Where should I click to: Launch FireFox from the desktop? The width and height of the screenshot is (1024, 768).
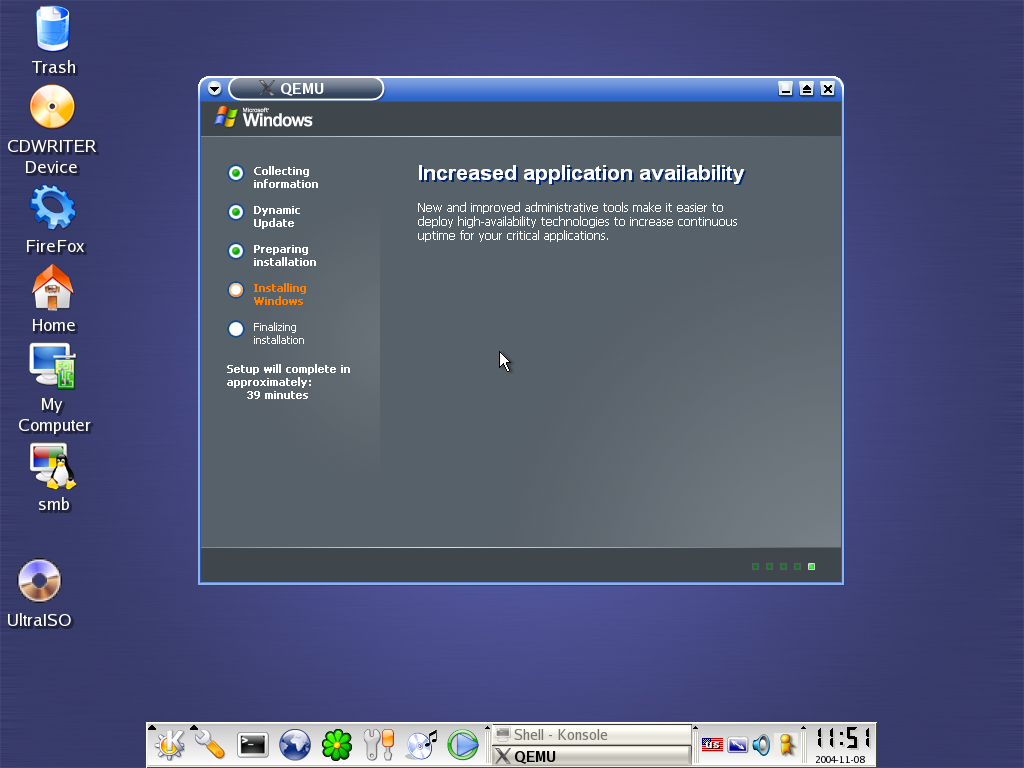pos(53,207)
